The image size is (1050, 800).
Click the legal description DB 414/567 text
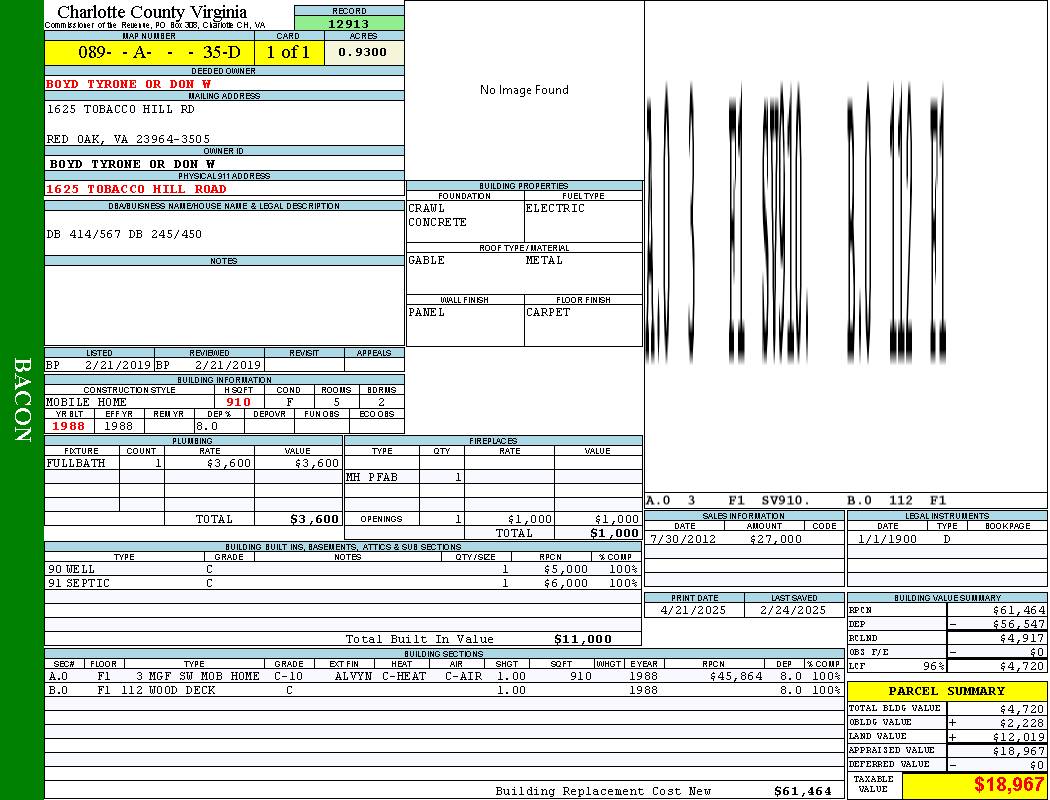[x=124, y=234]
